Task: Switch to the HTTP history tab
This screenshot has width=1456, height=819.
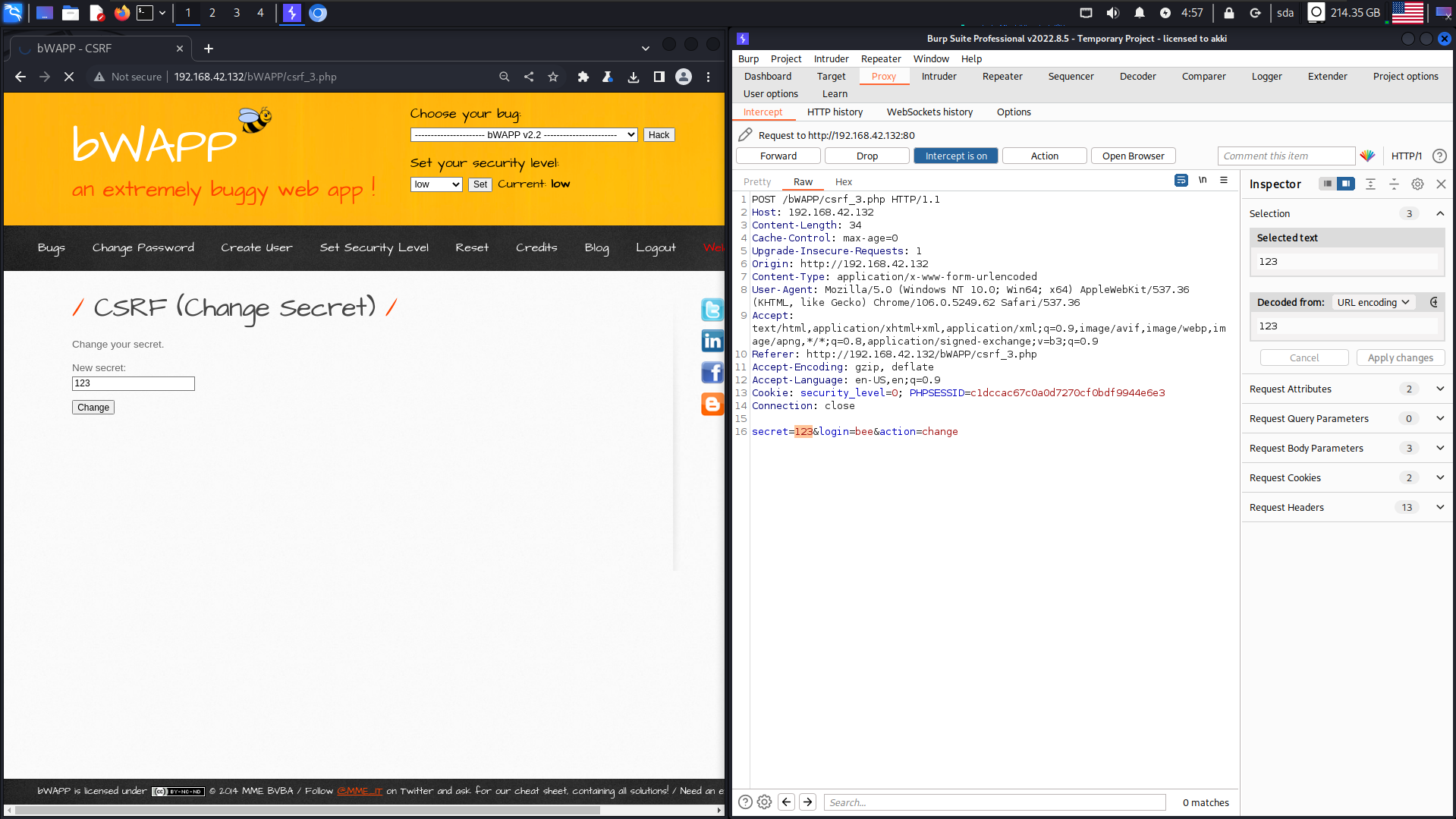Action: 835,112
